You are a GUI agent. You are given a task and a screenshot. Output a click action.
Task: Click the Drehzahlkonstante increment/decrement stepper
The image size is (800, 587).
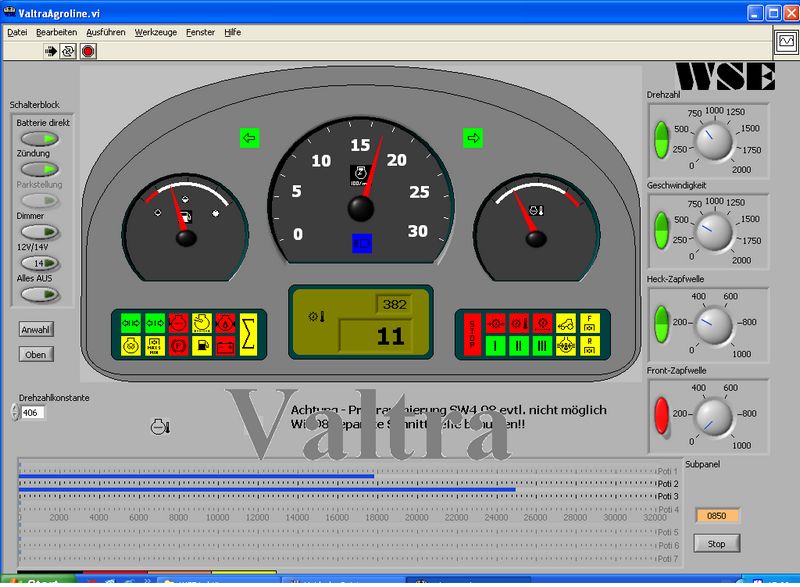(15, 412)
